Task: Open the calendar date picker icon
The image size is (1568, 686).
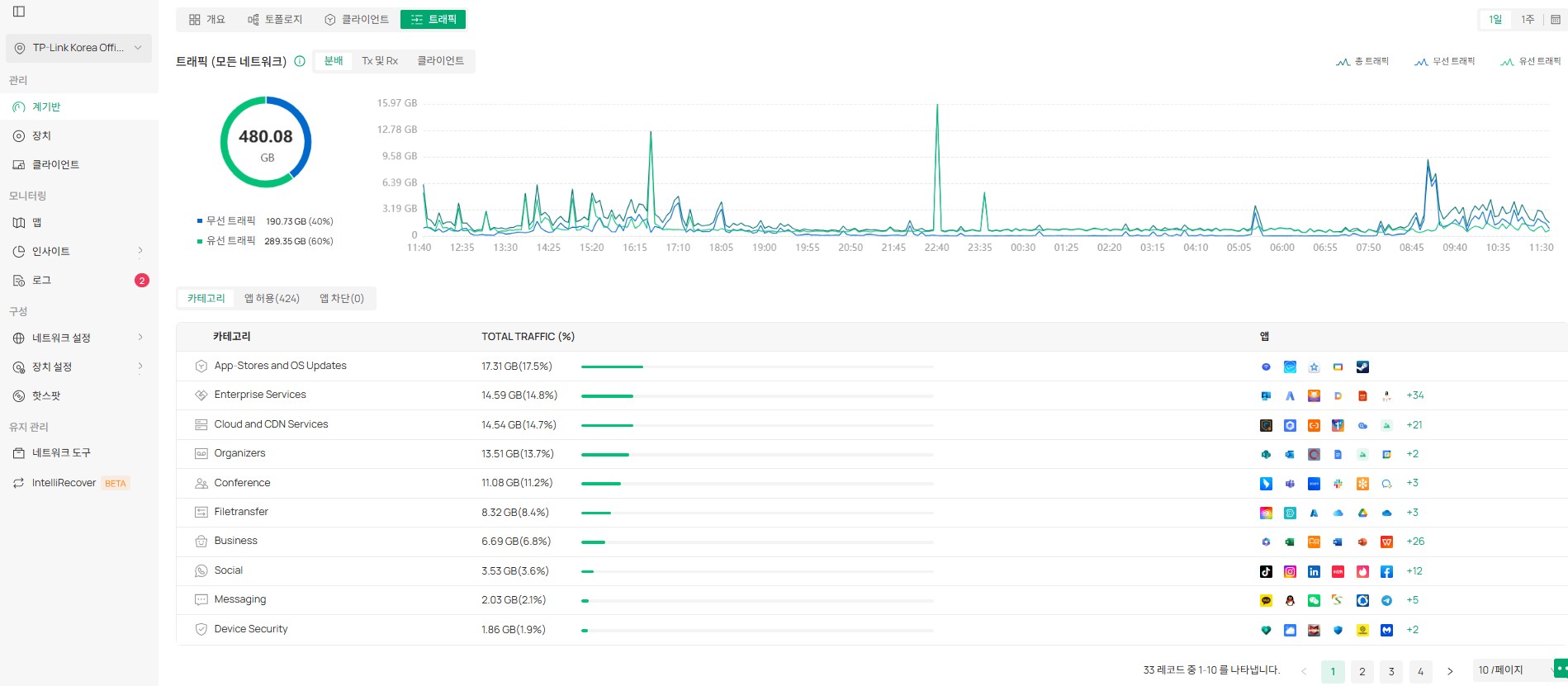Action: point(1555,19)
